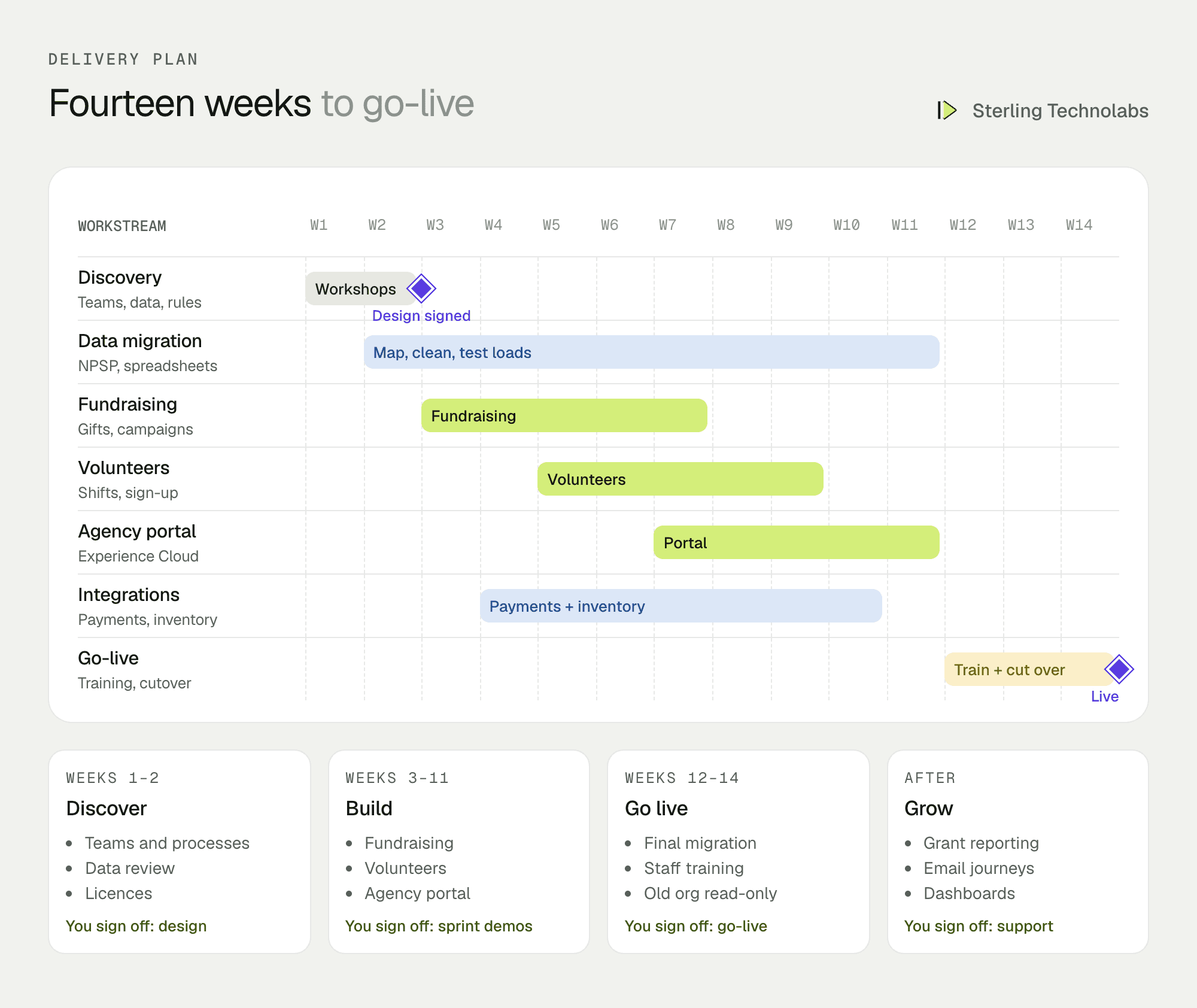This screenshot has width=1197, height=1008.
Task: Click the W9 week column header
Action: click(x=784, y=225)
